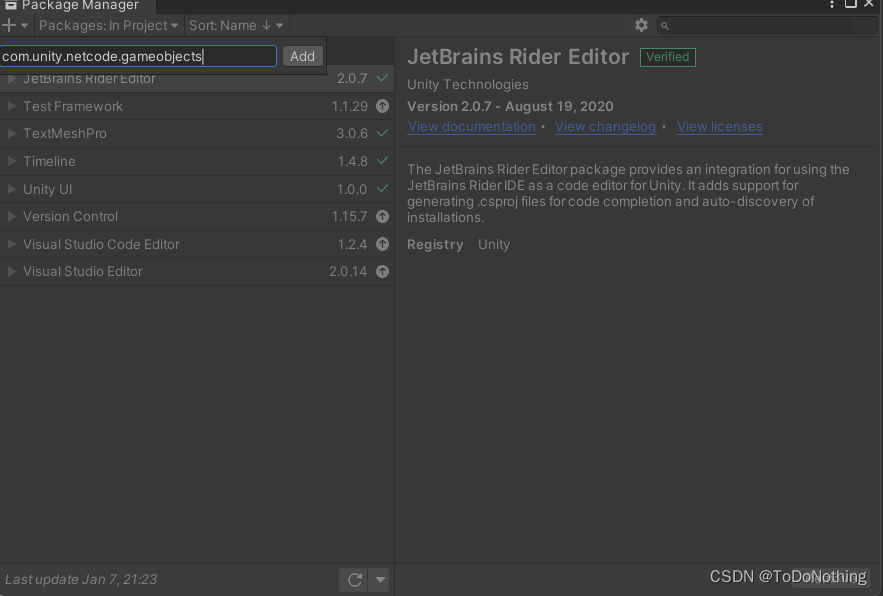Viewport: 883px width, 596px height.
Task: Select the Unity UI package
Action: pyautogui.click(x=197, y=189)
